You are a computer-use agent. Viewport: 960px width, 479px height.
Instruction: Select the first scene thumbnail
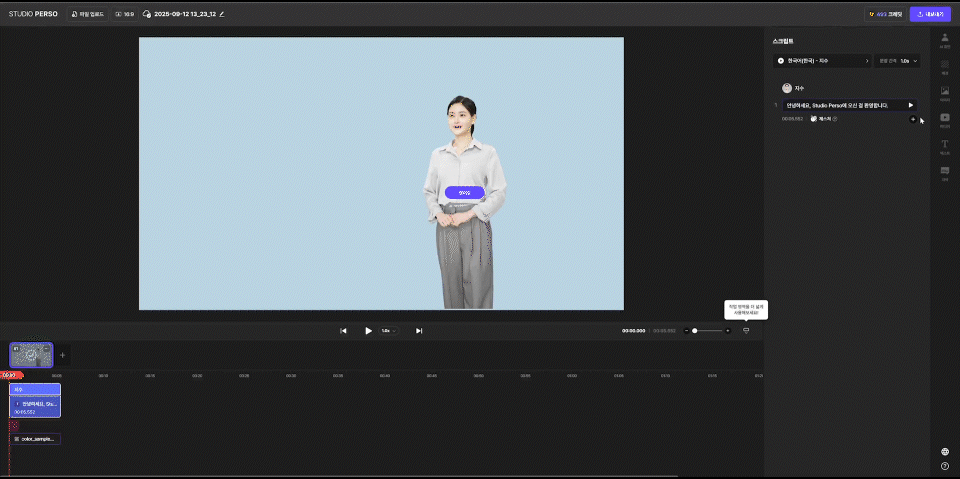(x=30, y=354)
